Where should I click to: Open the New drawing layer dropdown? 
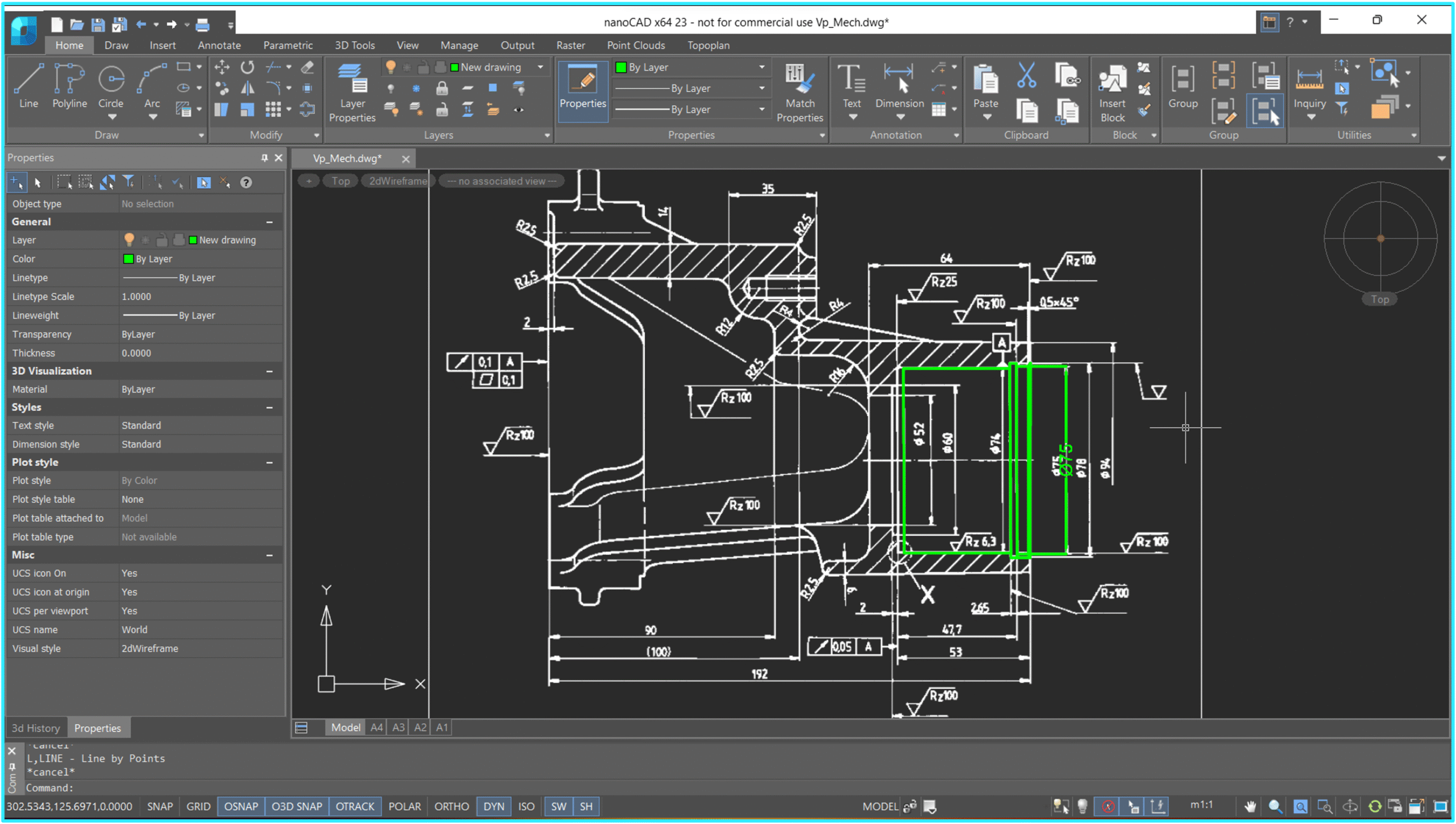pyautogui.click(x=539, y=67)
